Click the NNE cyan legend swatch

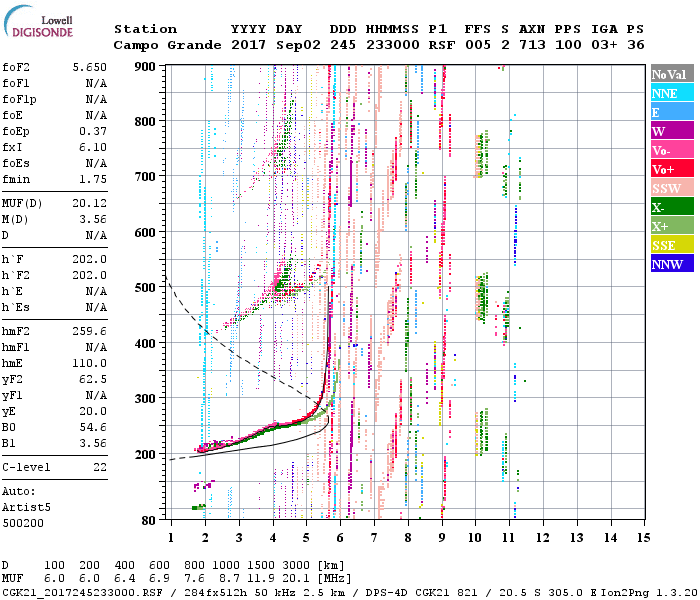point(670,94)
